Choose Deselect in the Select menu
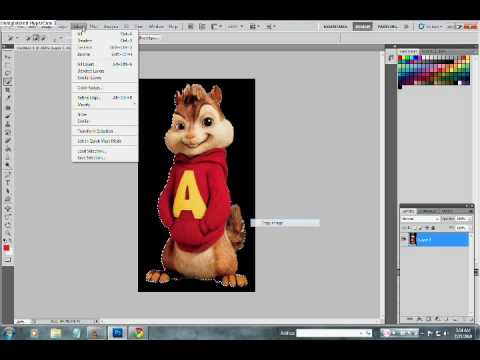 pos(105,40)
